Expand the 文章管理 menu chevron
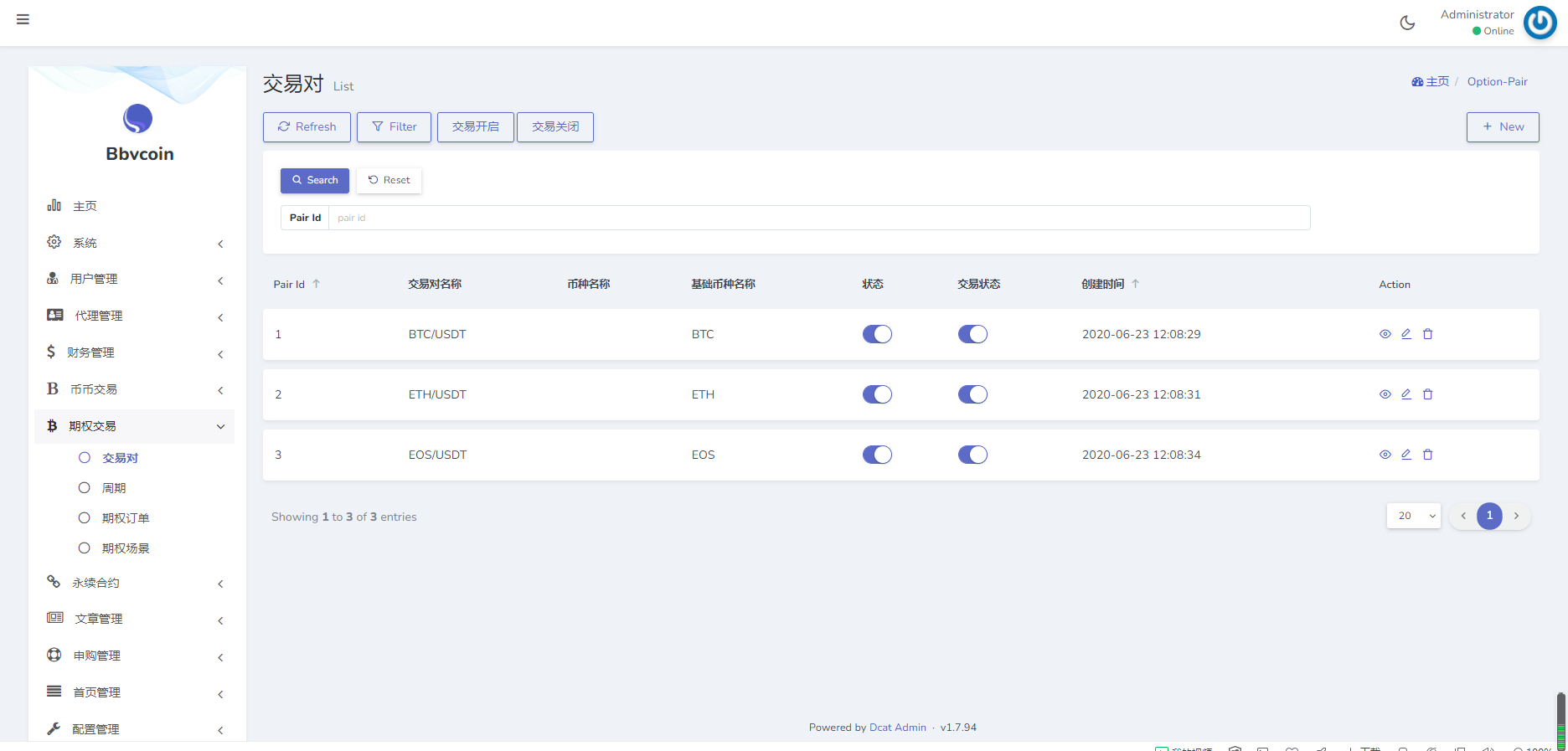The height and width of the screenshot is (751, 1568). coord(220,620)
